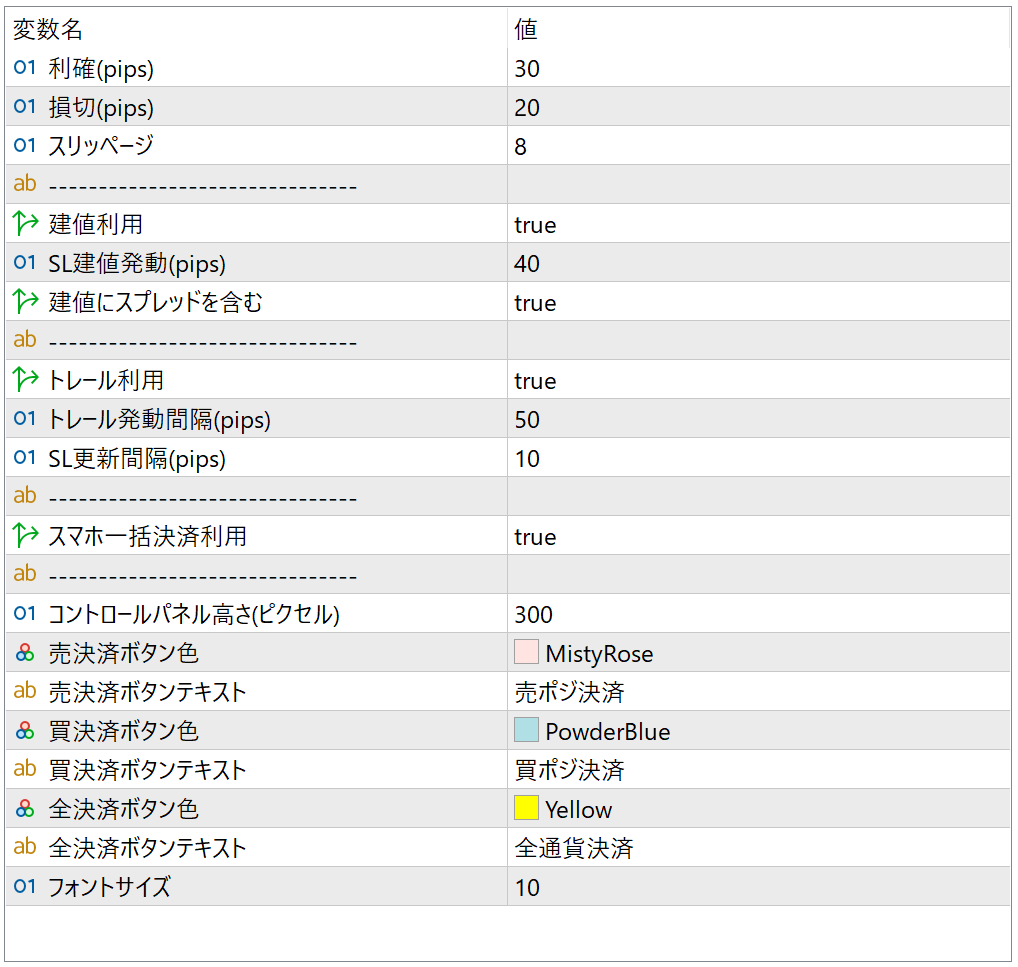The image size is (1018, 967).
Task: Toggle the 建値利用 true value
Action: tap(535, 225)
